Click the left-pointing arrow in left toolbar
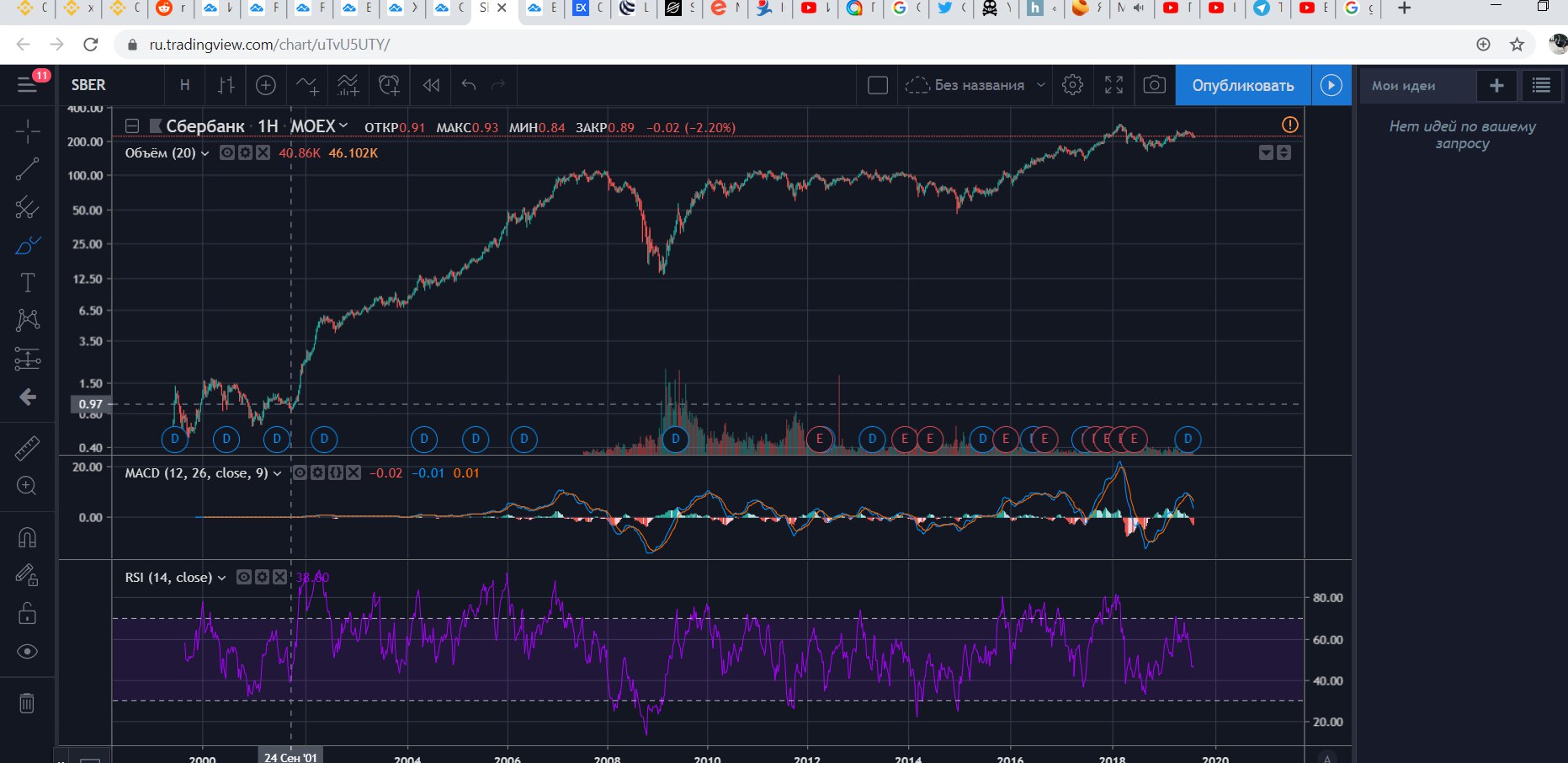Screen dimensions: 1568x763 [27, 397]
